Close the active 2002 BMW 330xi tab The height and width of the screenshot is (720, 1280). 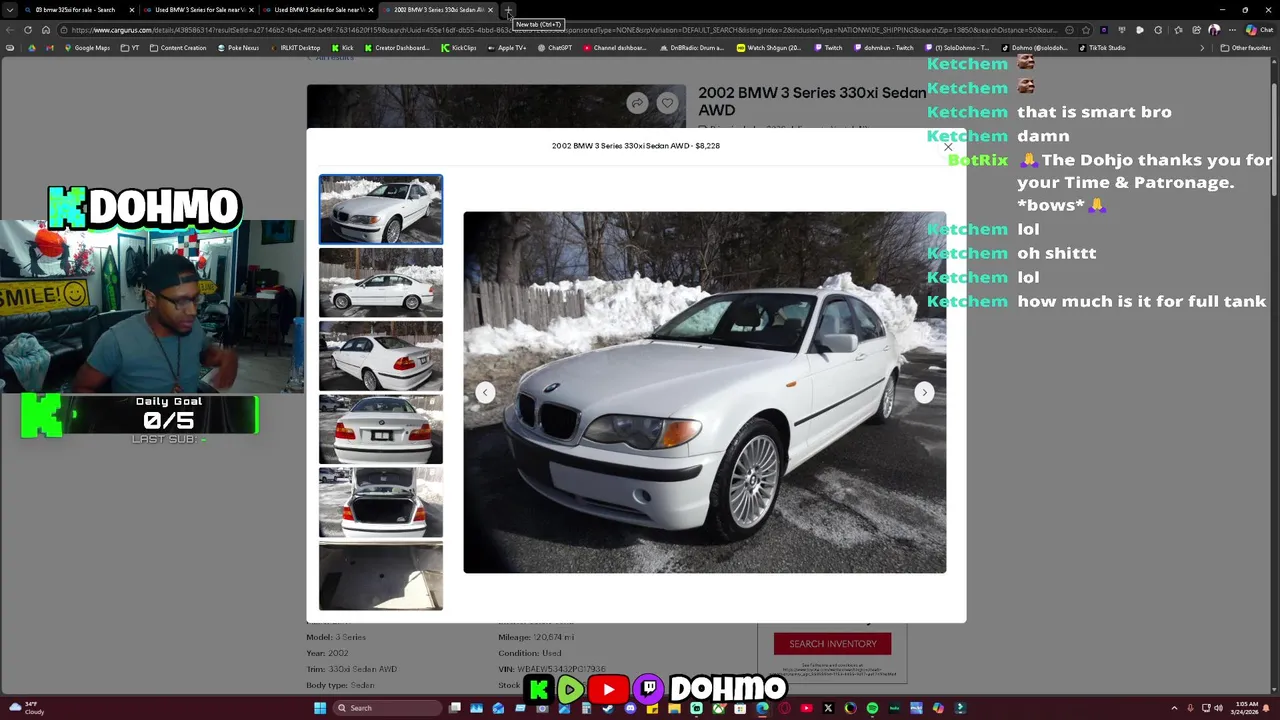tap(490, 10)
